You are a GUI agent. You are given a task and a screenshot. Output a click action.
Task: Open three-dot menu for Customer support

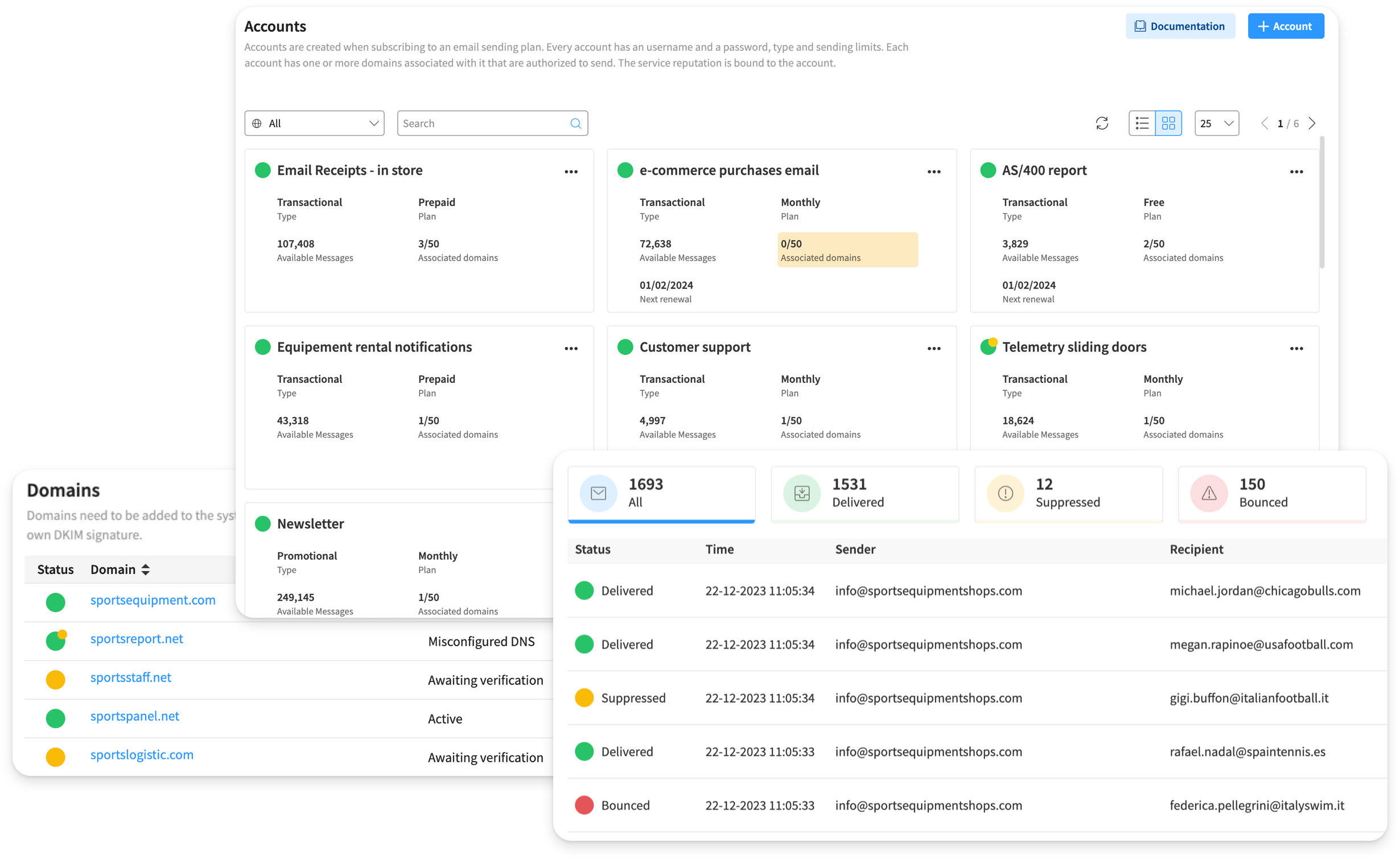pos(933,349)
